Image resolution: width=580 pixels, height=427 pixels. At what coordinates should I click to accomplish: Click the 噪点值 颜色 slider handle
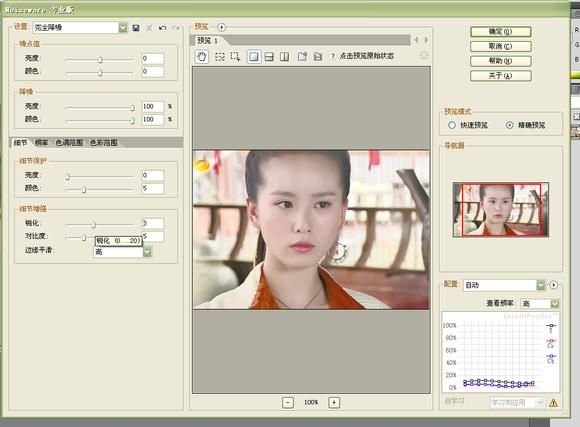100,73
